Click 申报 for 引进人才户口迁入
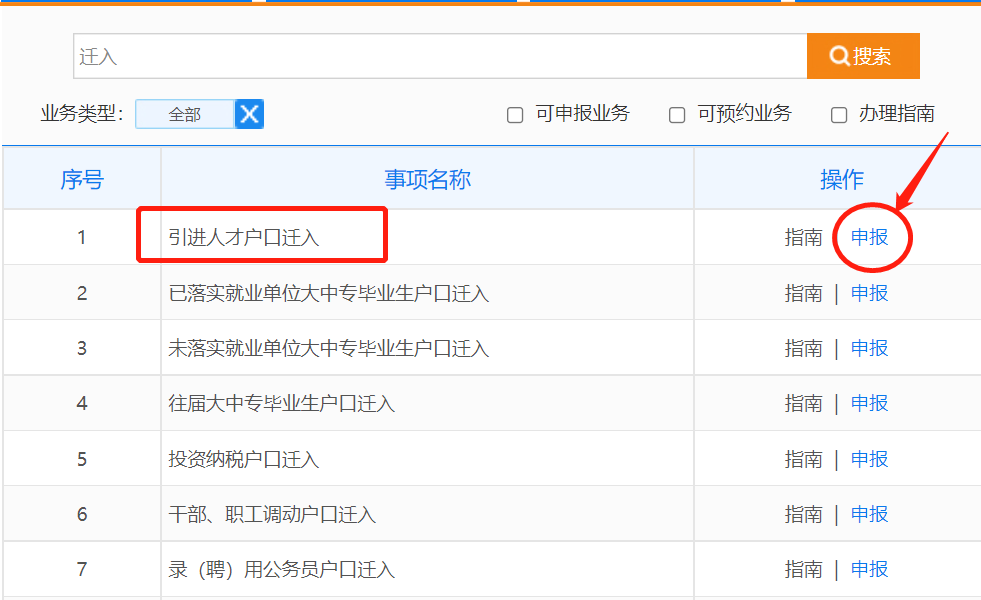The height and width of the screenshot is (600, 981). 869,238
